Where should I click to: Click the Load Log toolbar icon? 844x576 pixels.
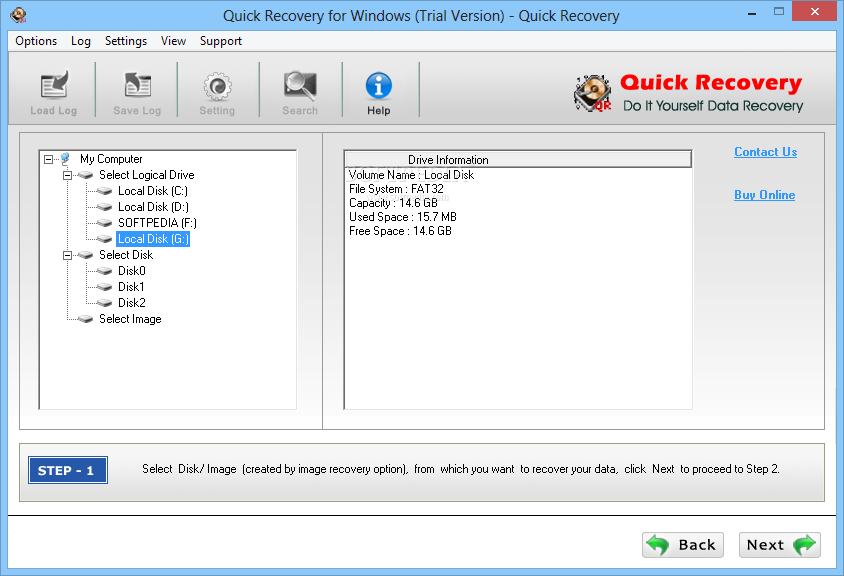click(x=54, y=85)
